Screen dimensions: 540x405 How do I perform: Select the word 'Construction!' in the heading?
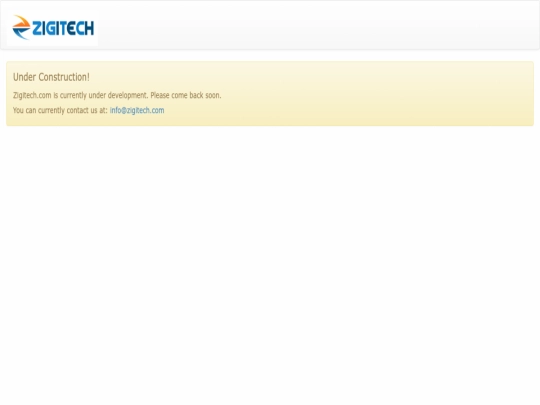click(x=64, y=77)
